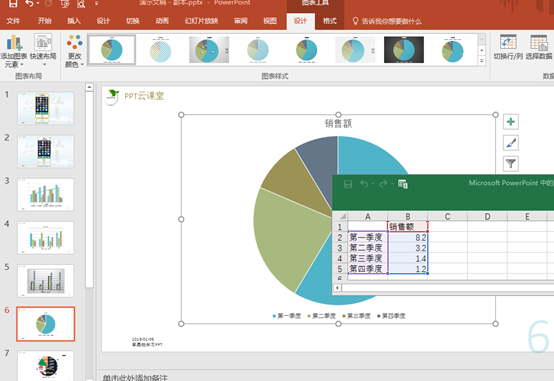Click the chart title 销售额

point(338,123)
